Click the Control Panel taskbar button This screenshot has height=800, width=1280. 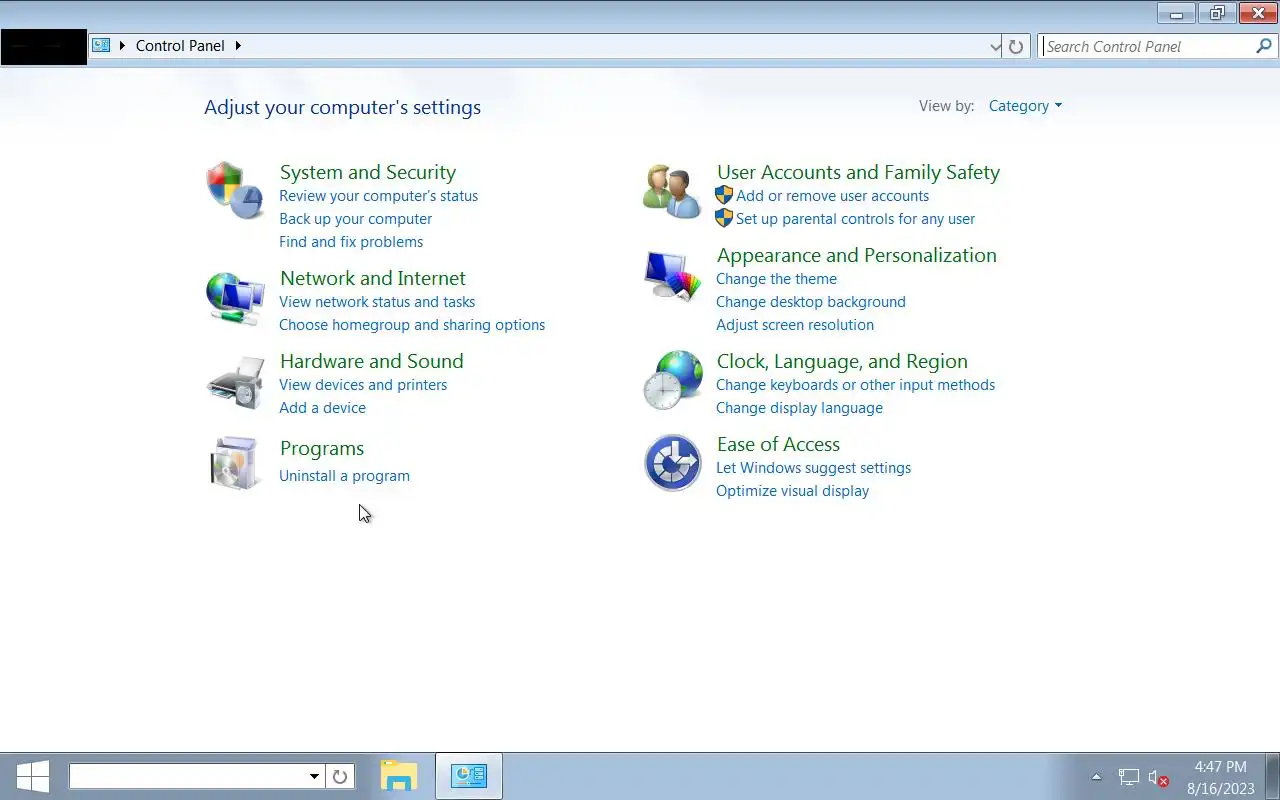pos(468,776)
